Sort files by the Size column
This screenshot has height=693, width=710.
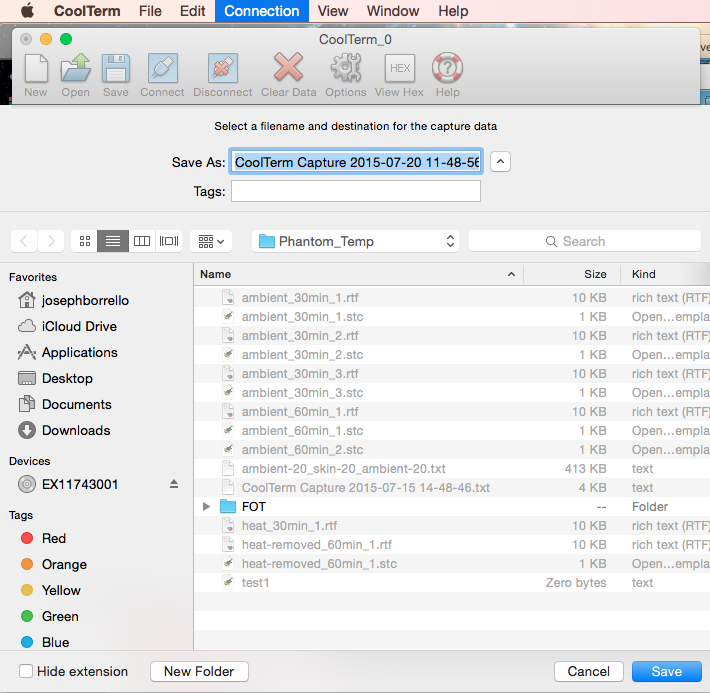(x=572, y=274)
